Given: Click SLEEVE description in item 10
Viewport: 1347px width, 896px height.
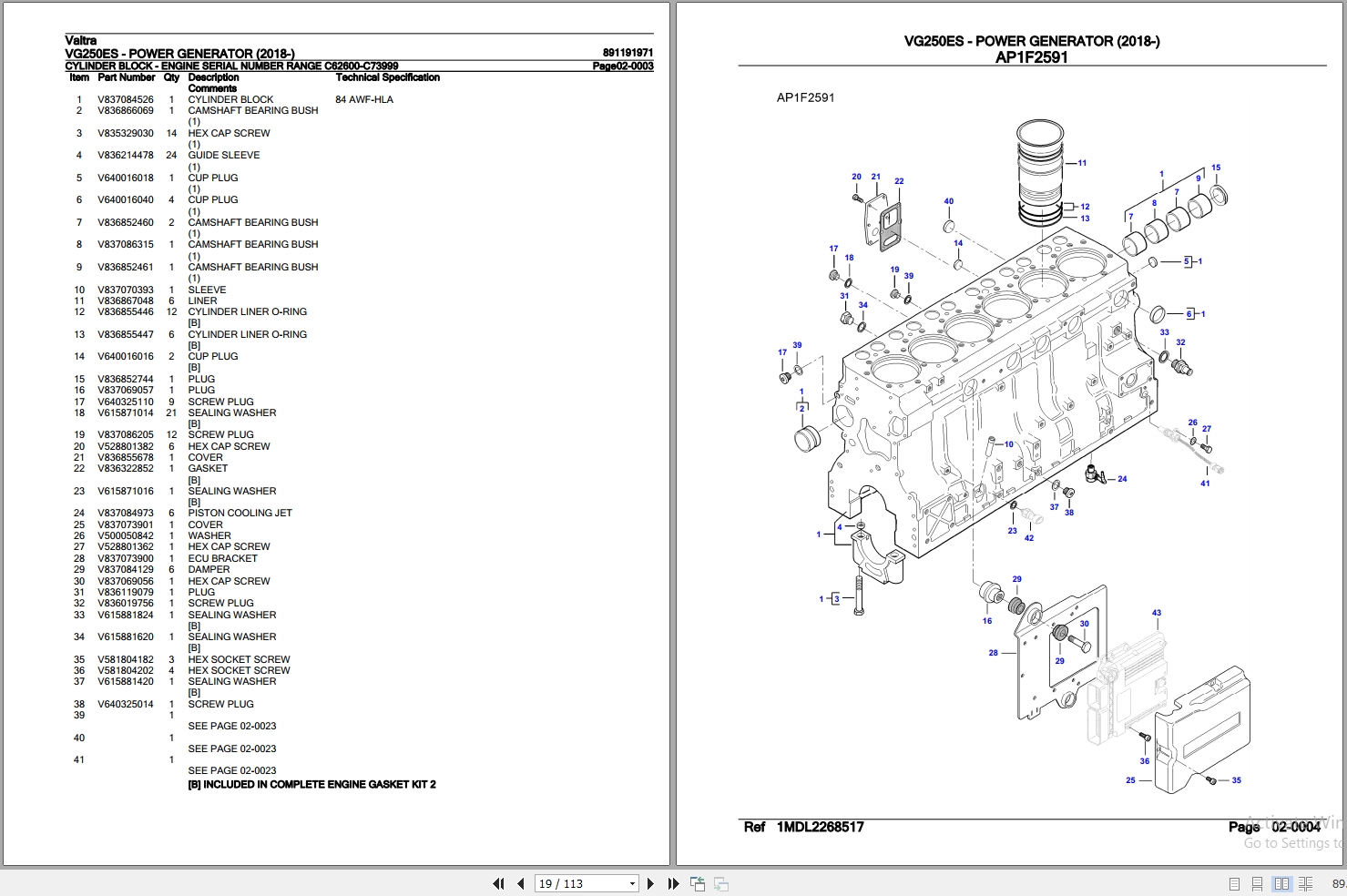Looking at the screenshot, I should click(x=207, y=290).
